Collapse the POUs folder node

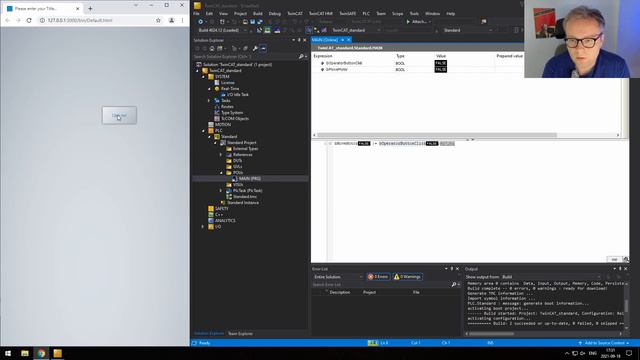[221, 173]
